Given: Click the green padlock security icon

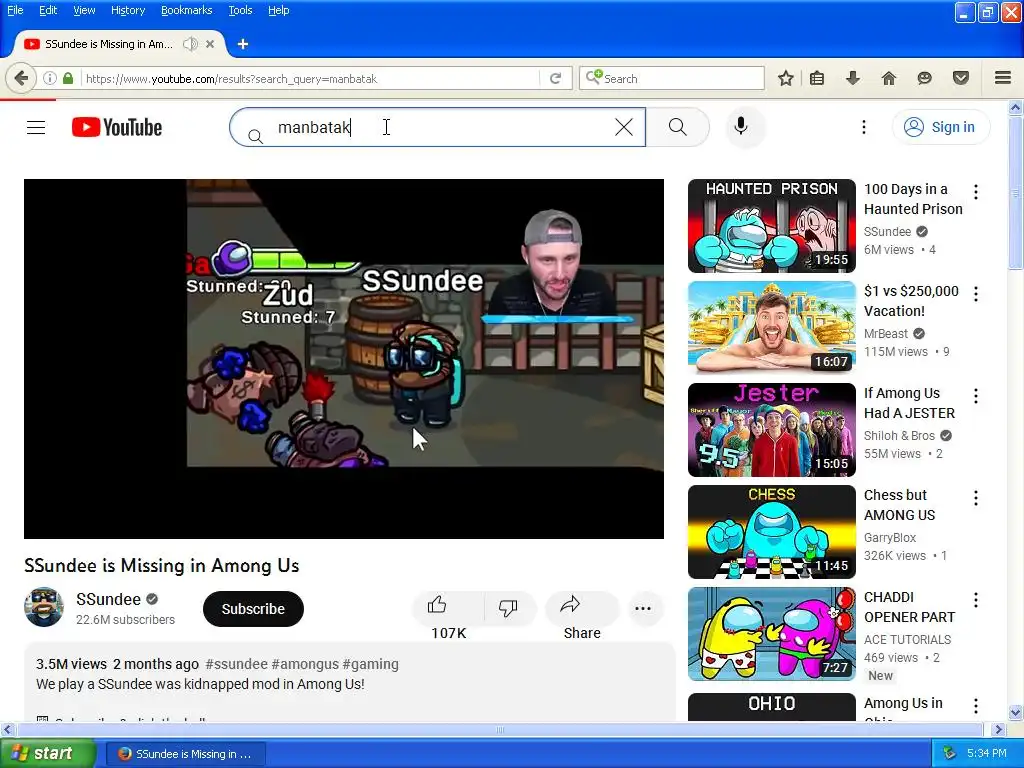Looking at the screenshot, I should point(68,78).
